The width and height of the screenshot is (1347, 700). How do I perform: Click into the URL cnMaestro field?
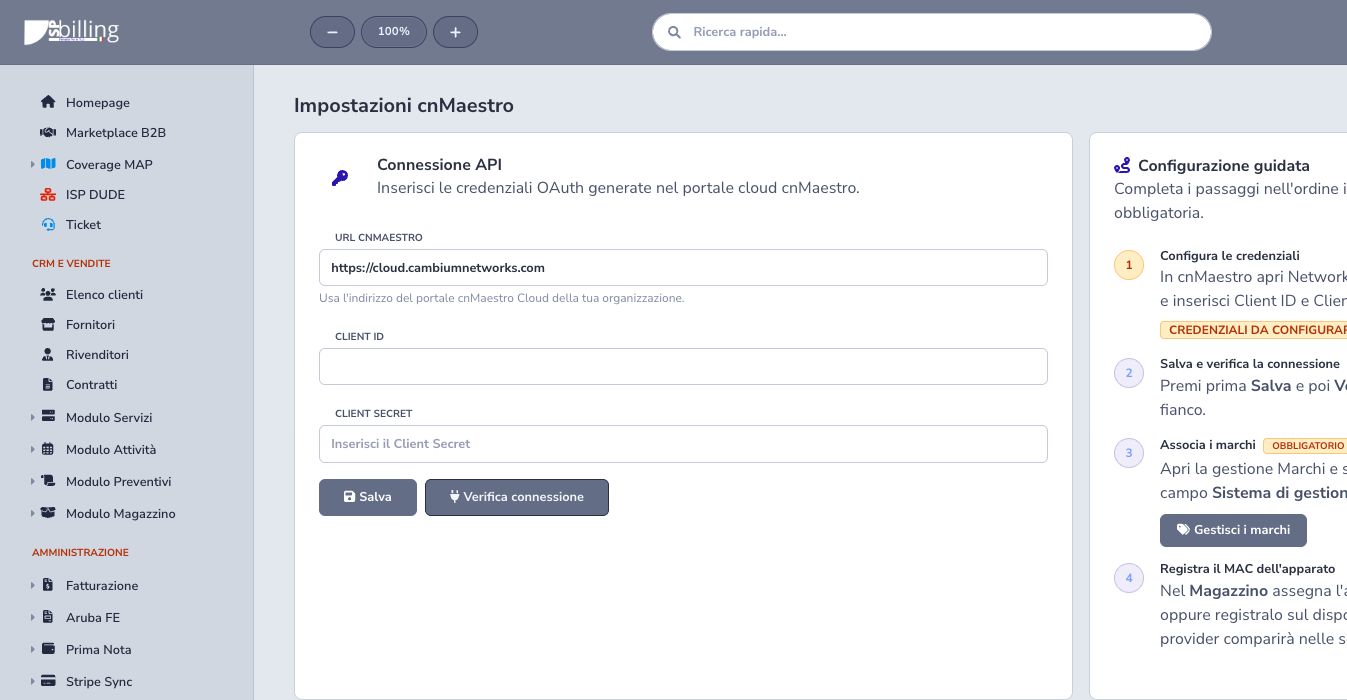(683, 268)
